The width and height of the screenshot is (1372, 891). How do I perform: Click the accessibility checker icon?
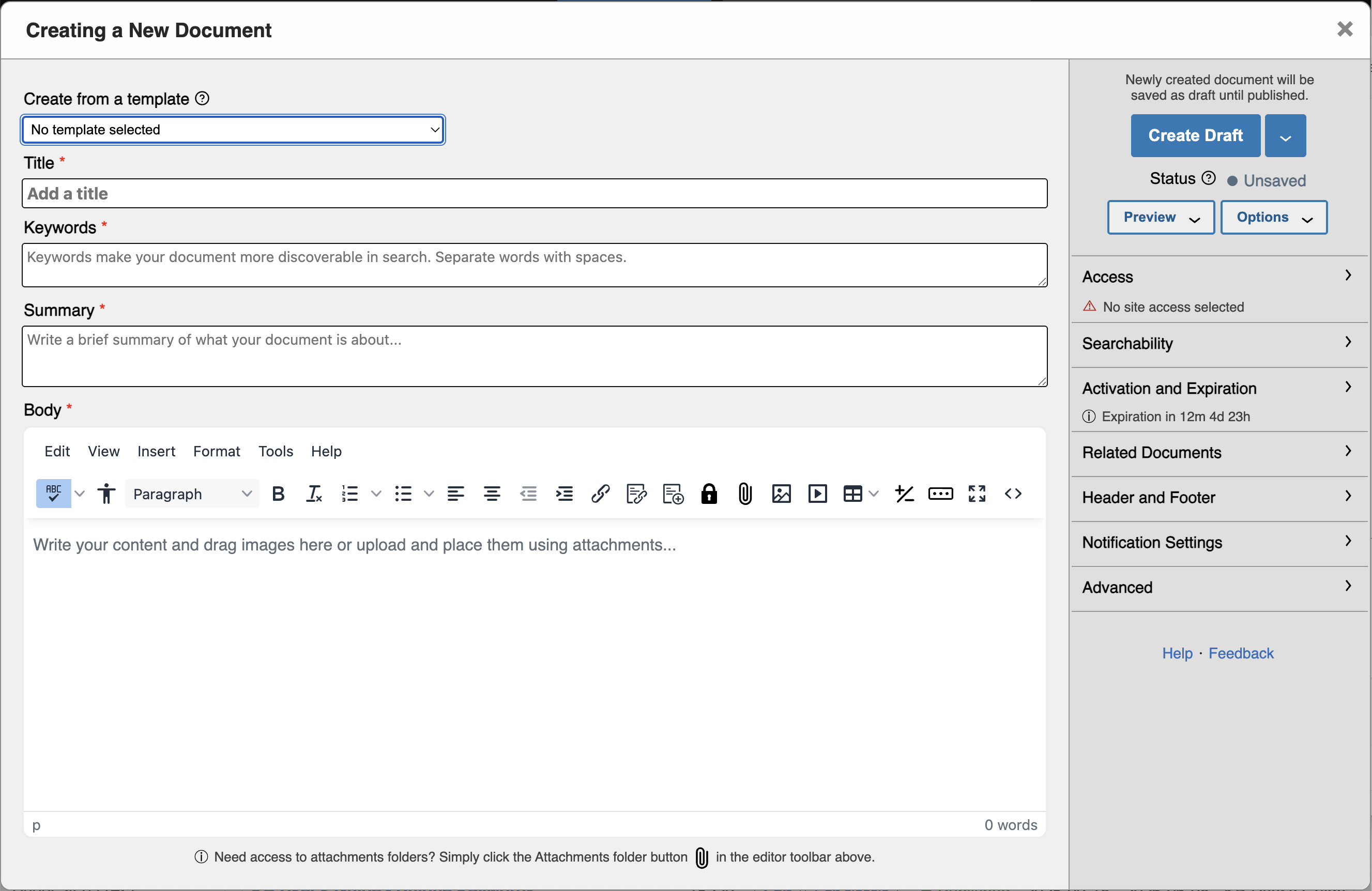pyautogui.click(x=106, y=494)
